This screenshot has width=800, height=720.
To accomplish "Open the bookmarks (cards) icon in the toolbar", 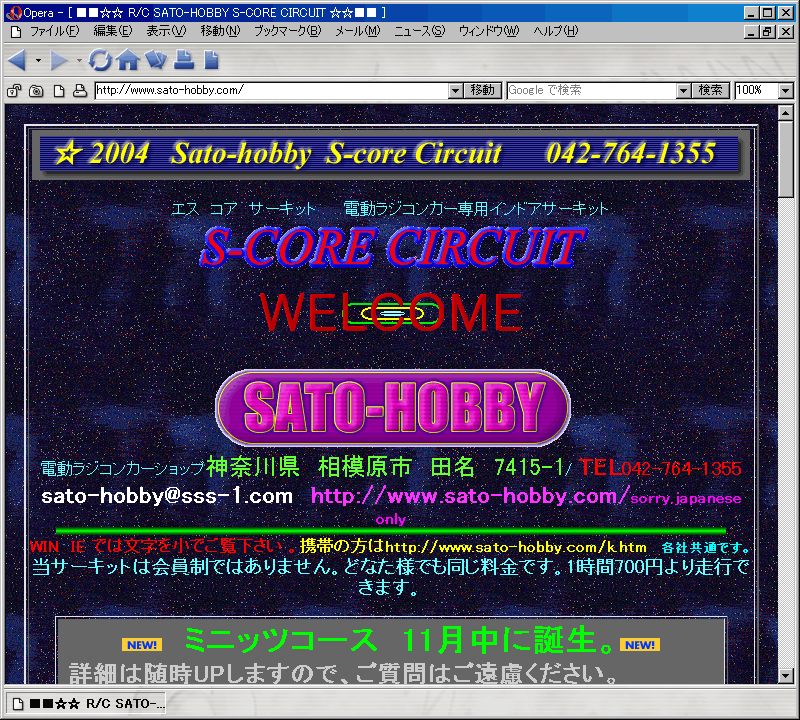I will 156,60.
